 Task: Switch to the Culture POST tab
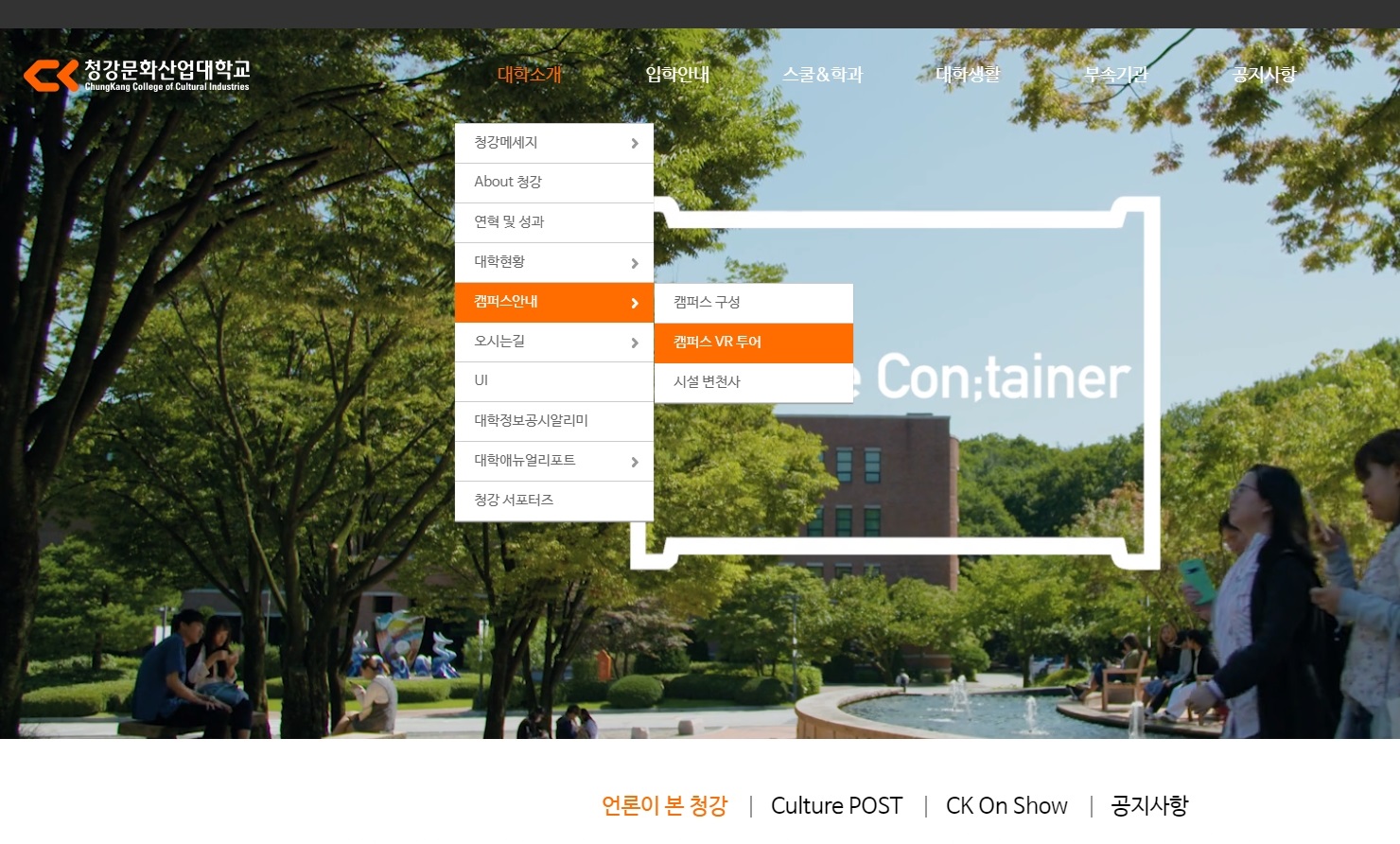(837, 806)
